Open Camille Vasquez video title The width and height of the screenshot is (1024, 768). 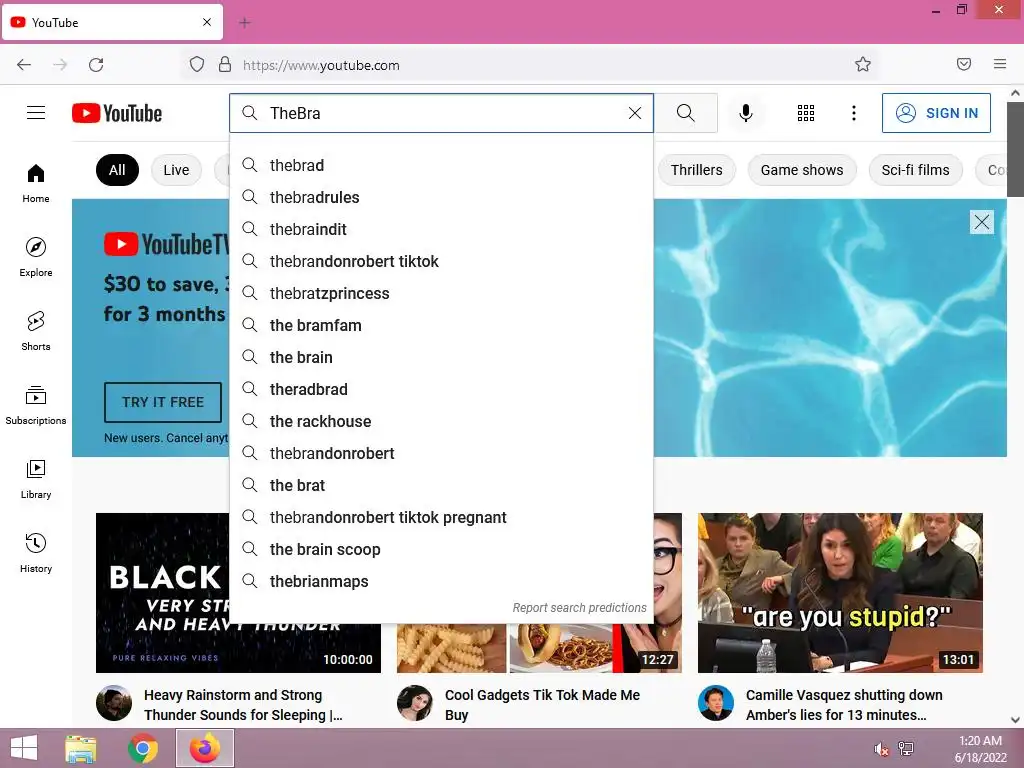[844, 705]
